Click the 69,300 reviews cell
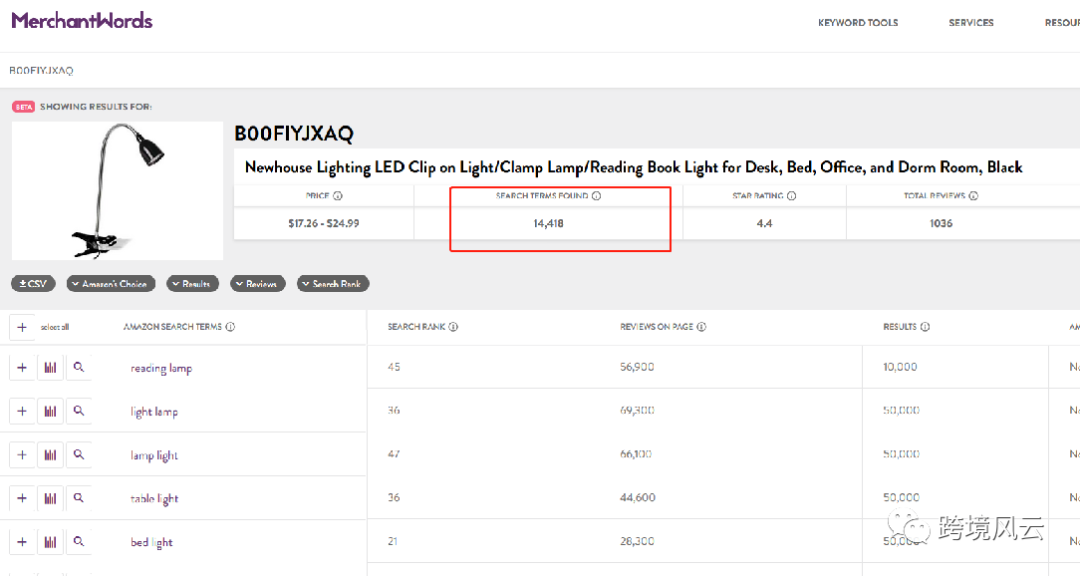1080x576 pixels. pos(637,410)
